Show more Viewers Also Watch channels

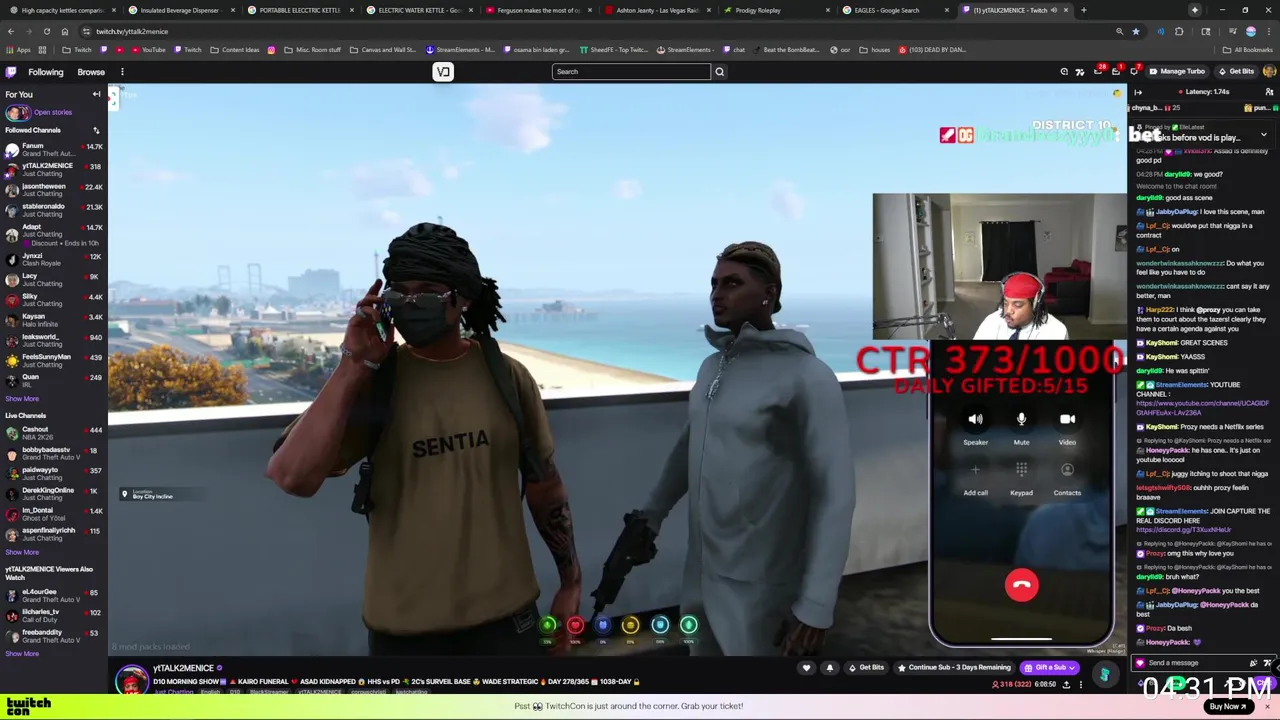tap(22, 654)
